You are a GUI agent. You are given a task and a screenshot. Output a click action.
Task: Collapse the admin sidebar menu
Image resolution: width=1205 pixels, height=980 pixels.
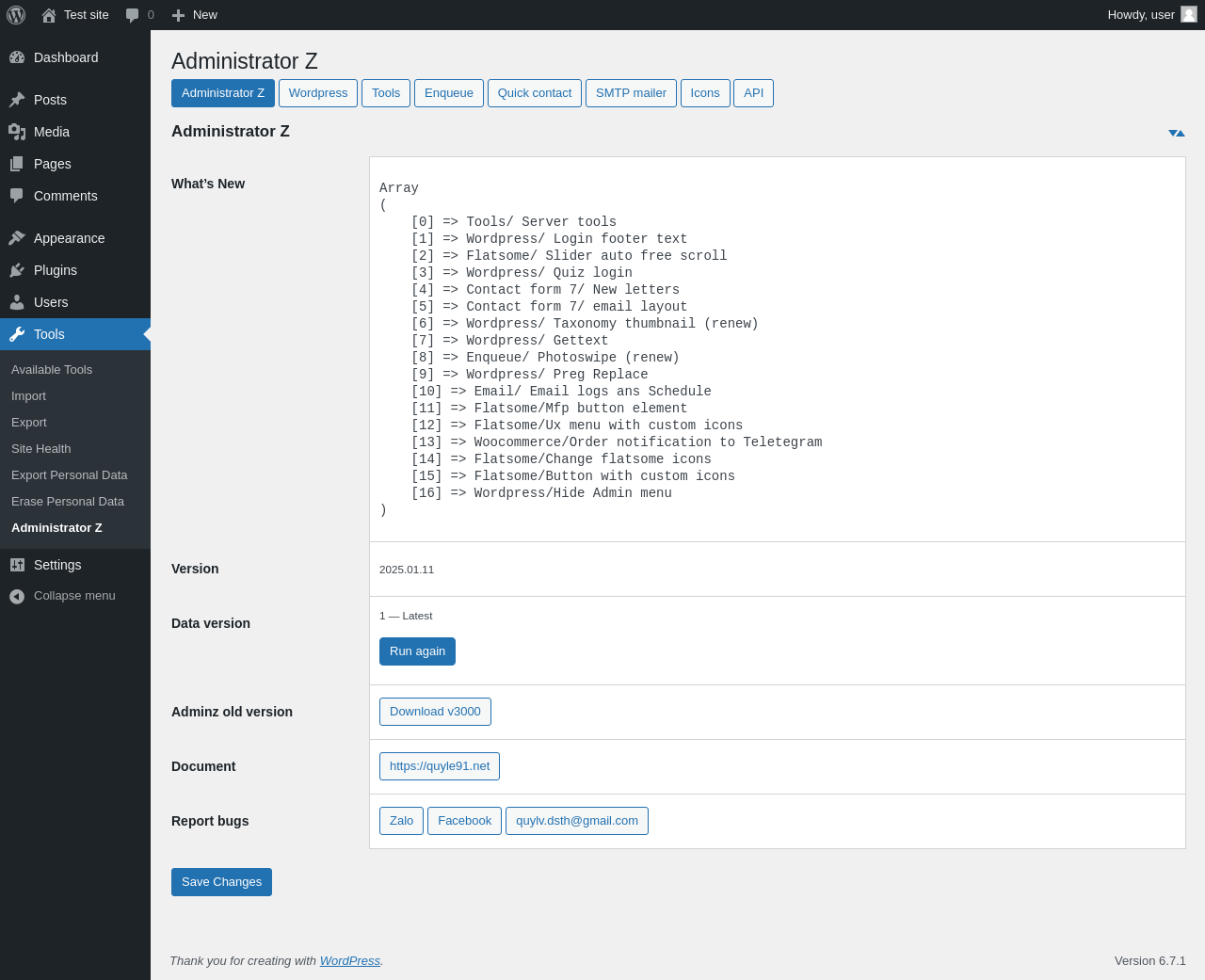coord(74,596)
